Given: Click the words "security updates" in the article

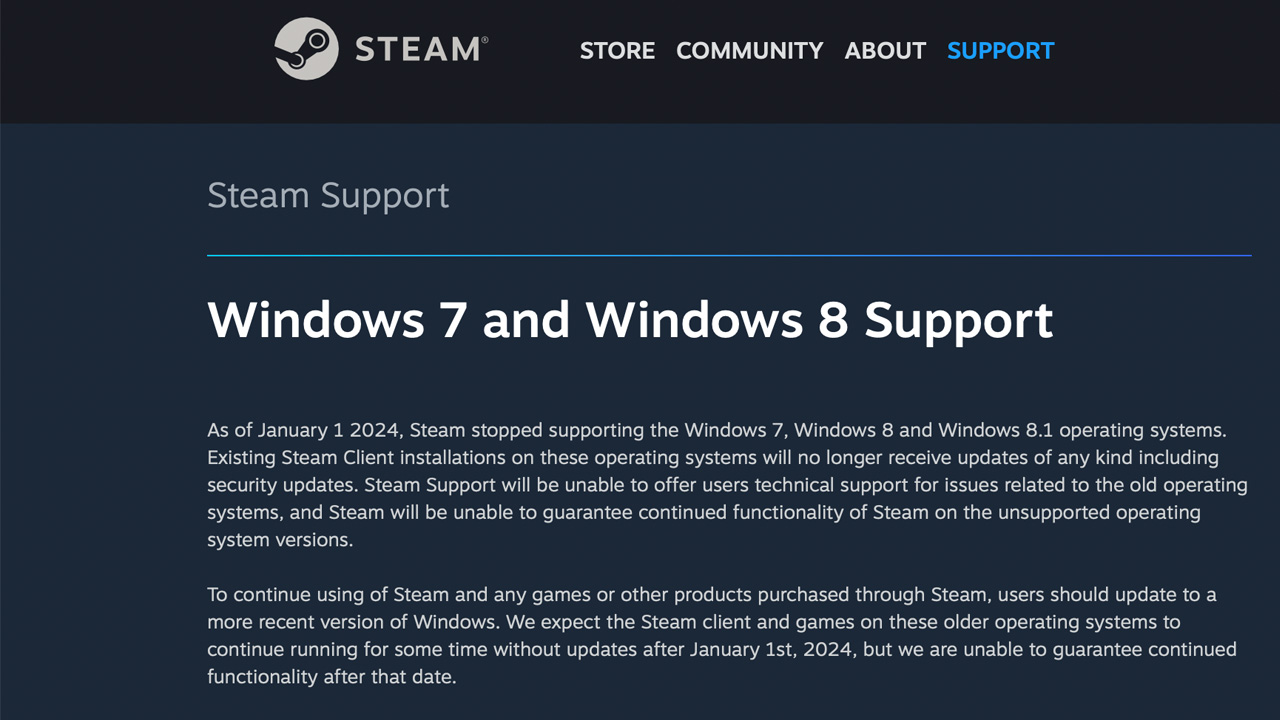Looking at the screenshot, I should point(282,486).
